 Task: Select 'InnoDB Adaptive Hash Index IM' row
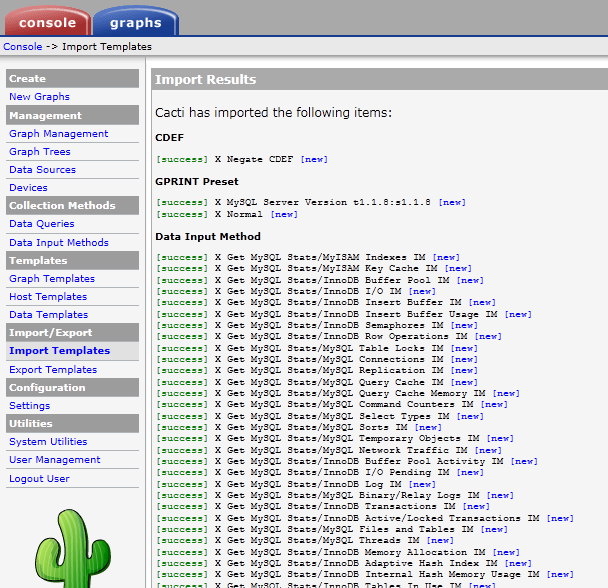pos(344,563)
